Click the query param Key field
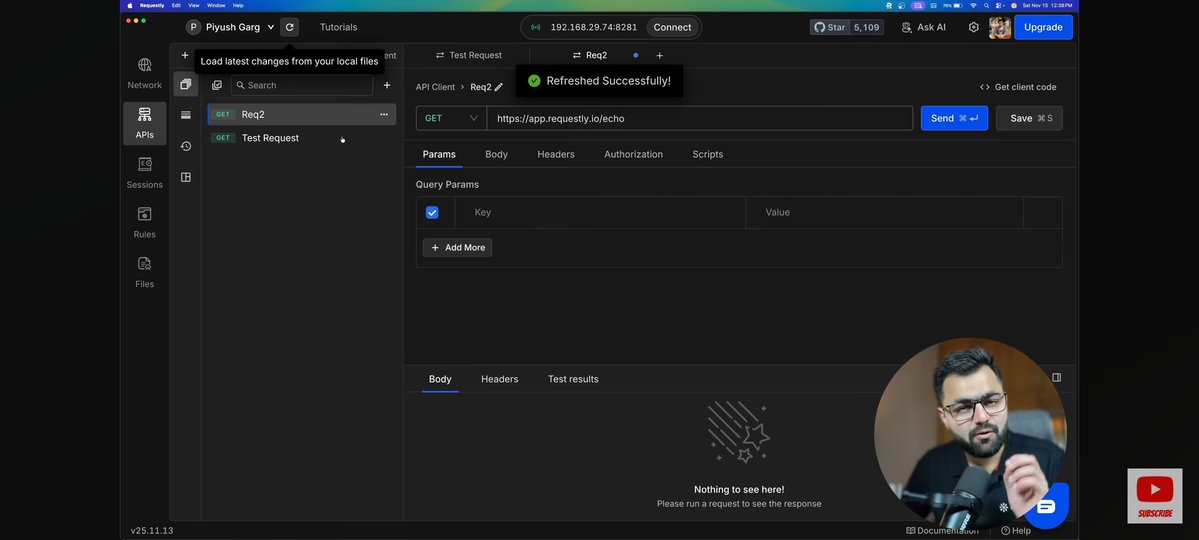 coord(600,212)
